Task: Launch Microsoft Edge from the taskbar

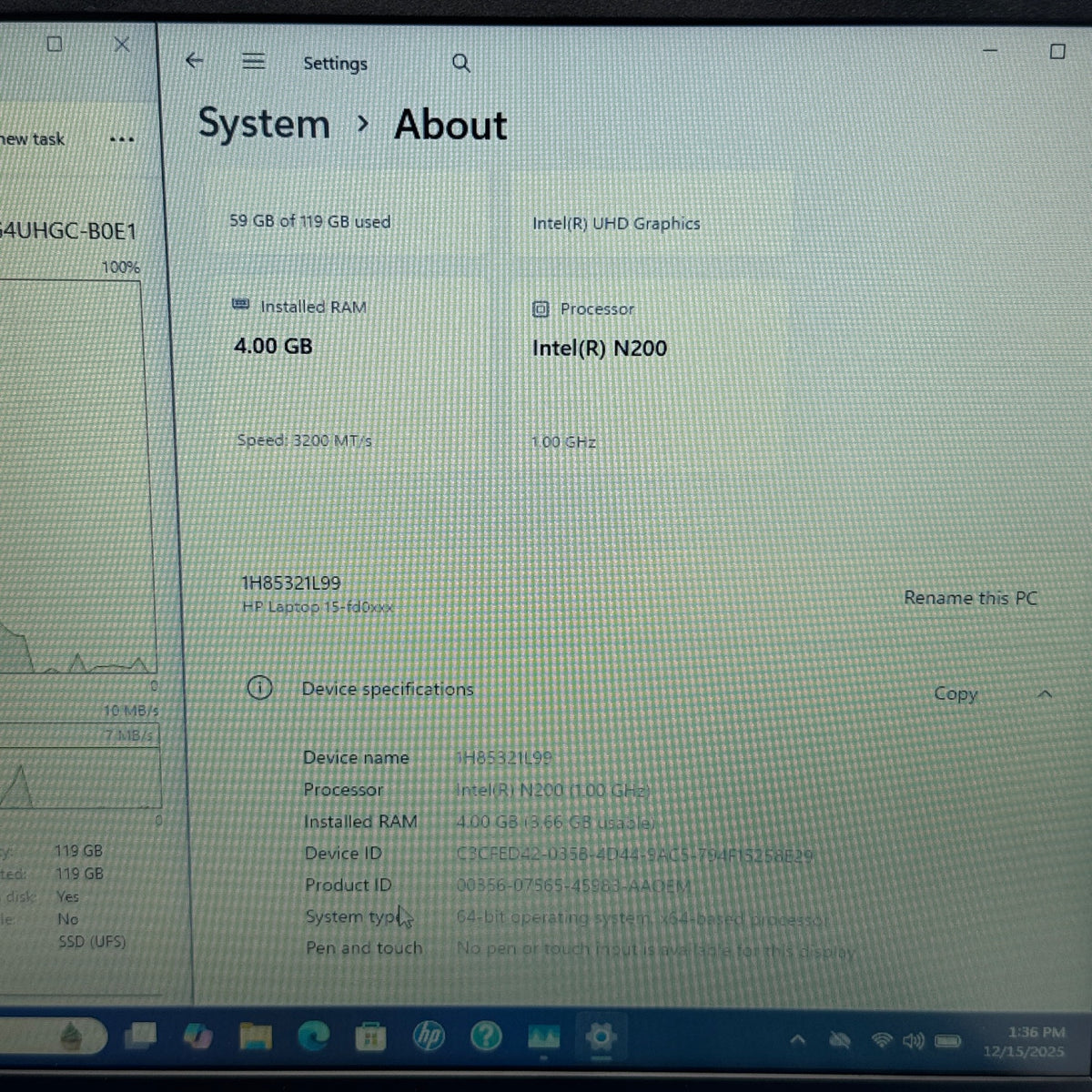Action: (x=314, y=1036)
